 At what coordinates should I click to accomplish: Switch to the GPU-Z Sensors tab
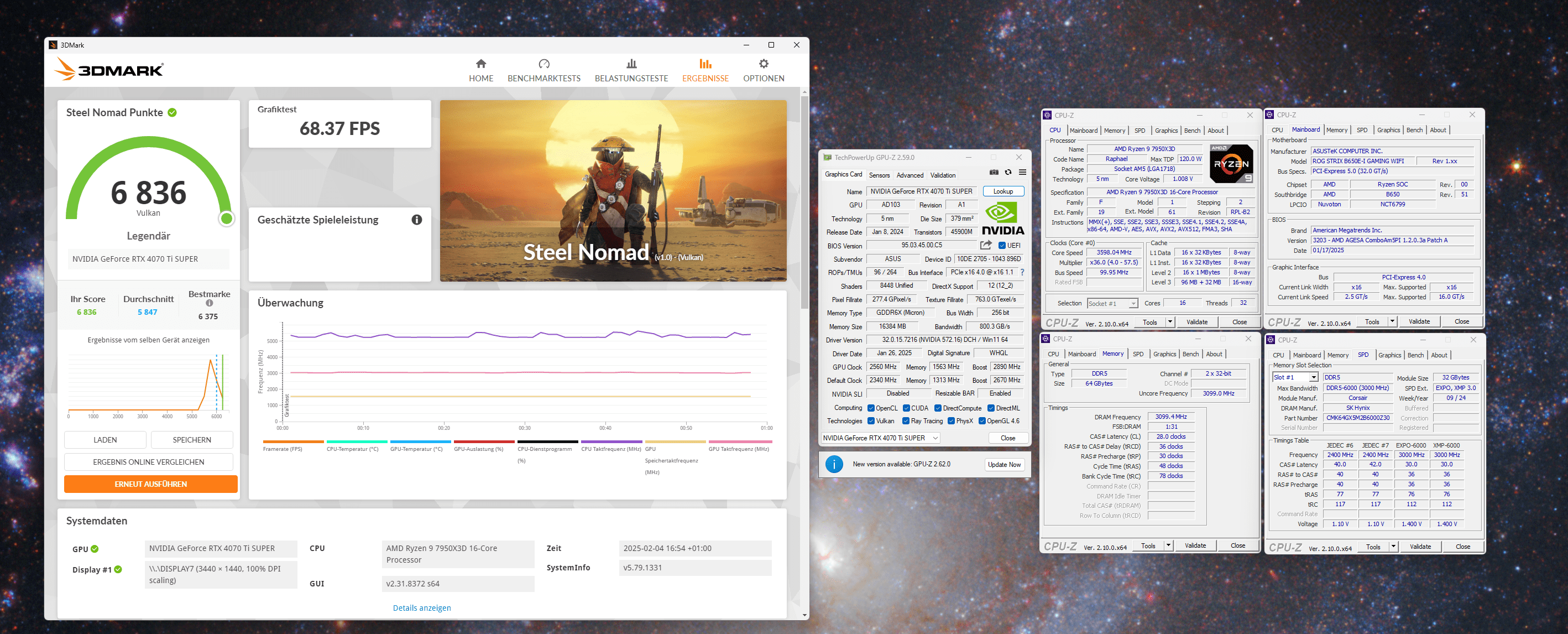[x=879, y=175]
